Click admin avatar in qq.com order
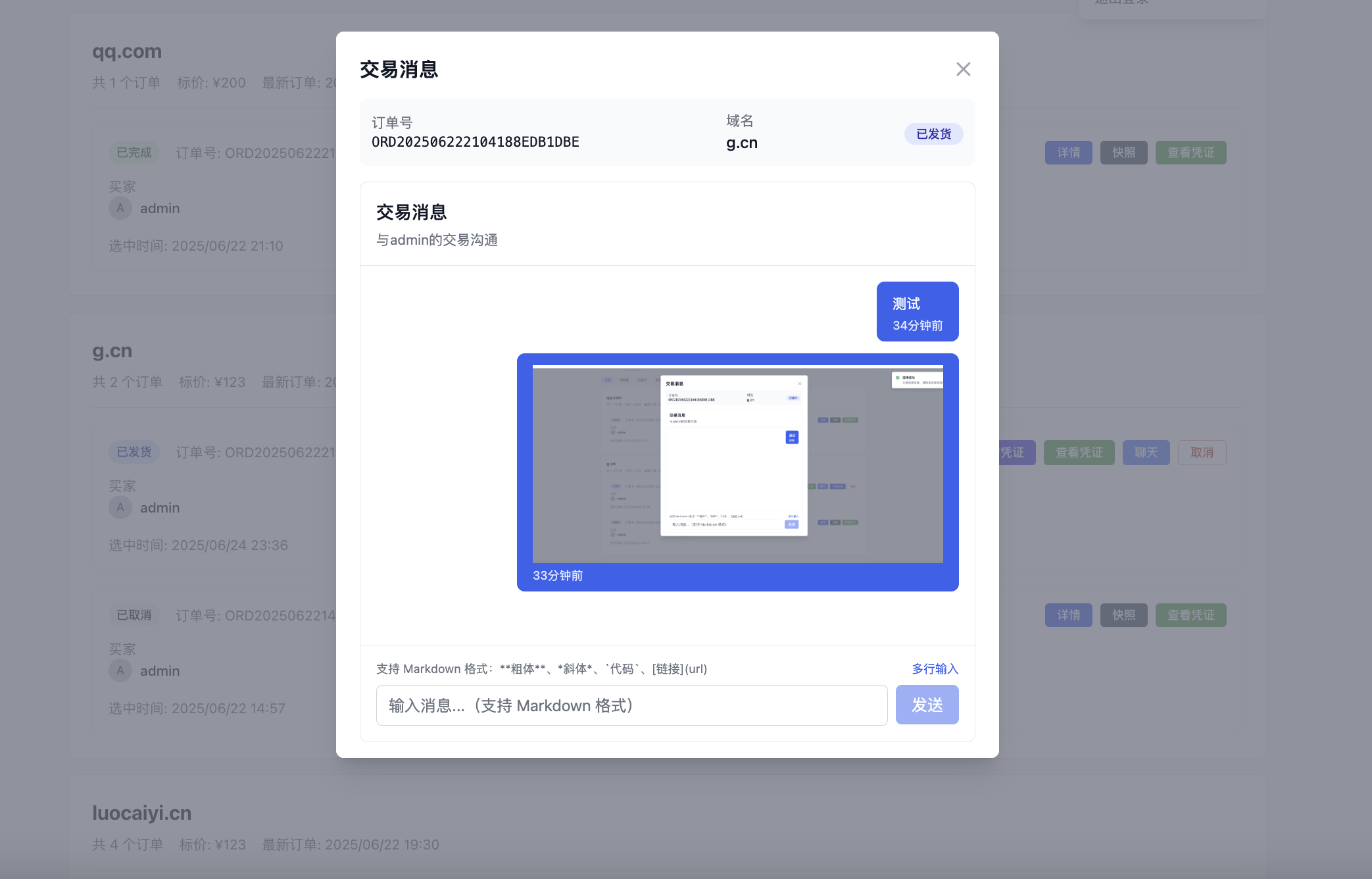The image size is (1372, 879). pyautogui.click(x=120, y=208)
